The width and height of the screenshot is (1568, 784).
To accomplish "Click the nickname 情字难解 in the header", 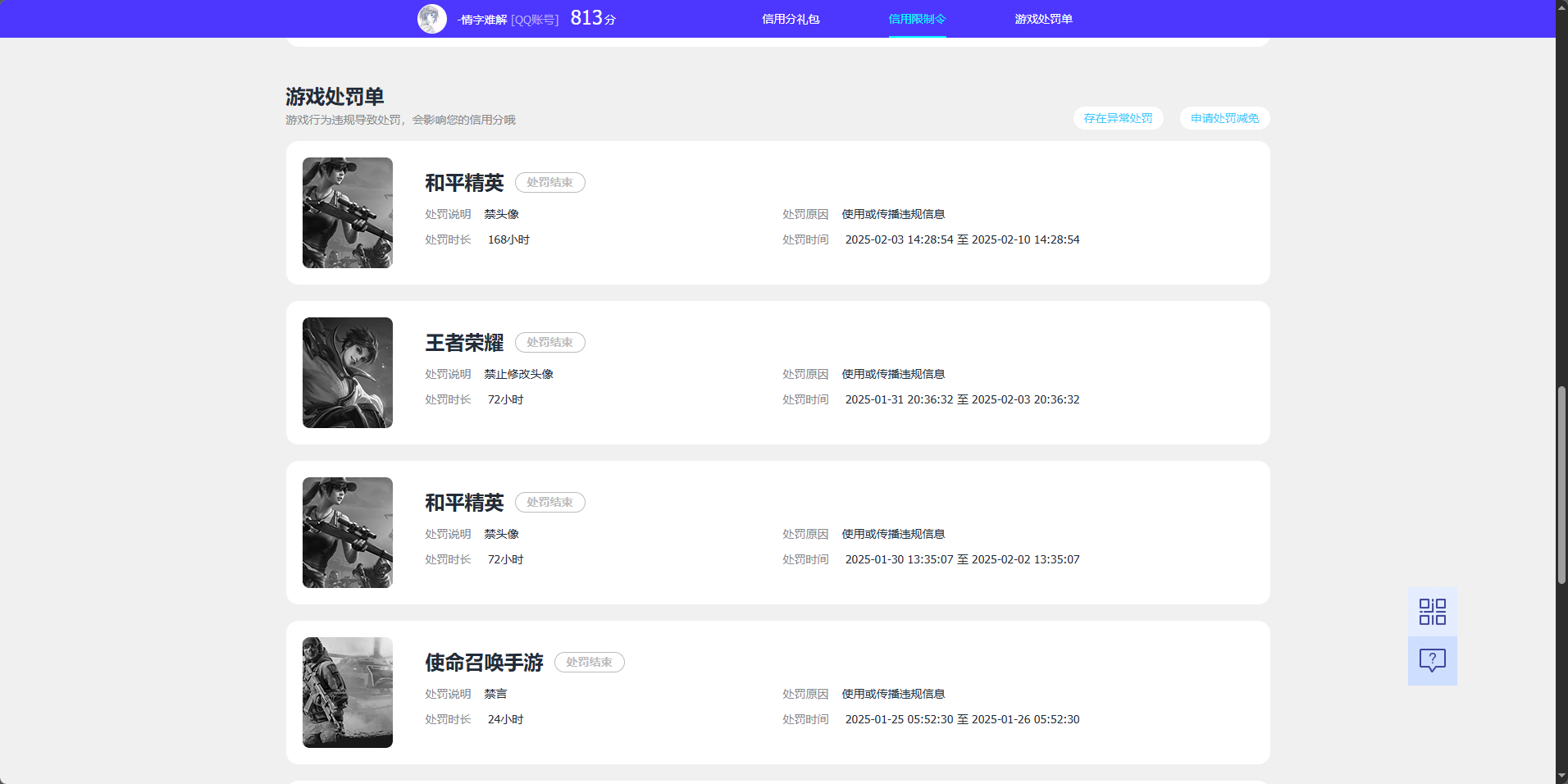I will (480, 18).
